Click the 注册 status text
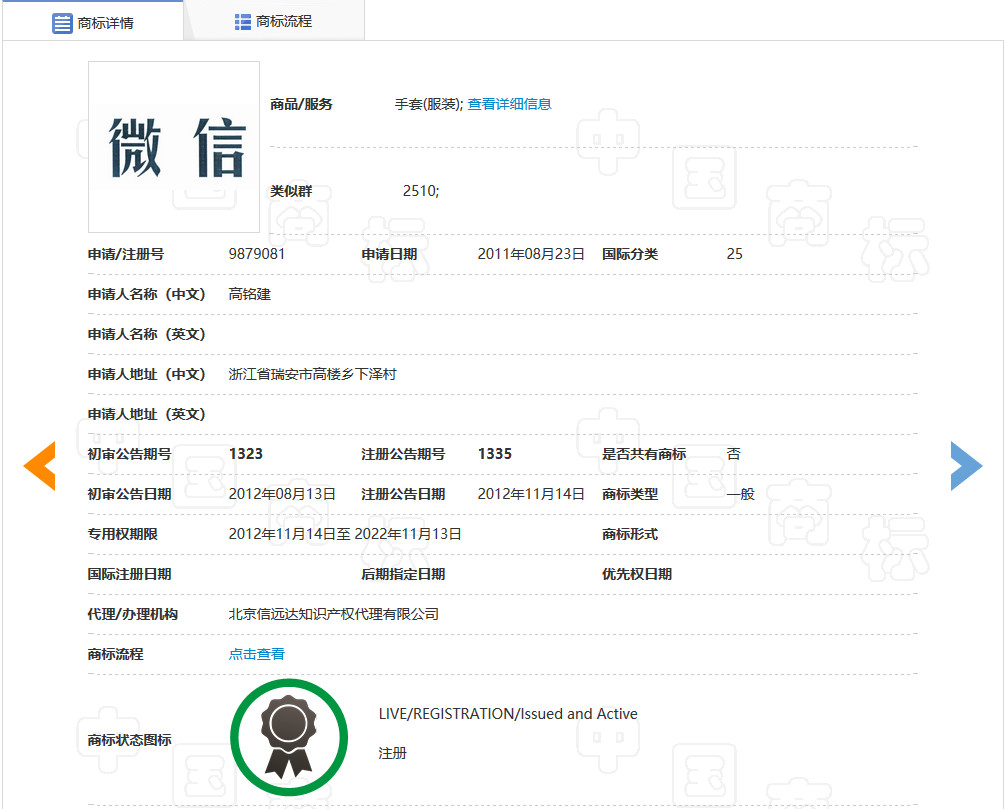1006x809 pixels. (x=393, y=753)
